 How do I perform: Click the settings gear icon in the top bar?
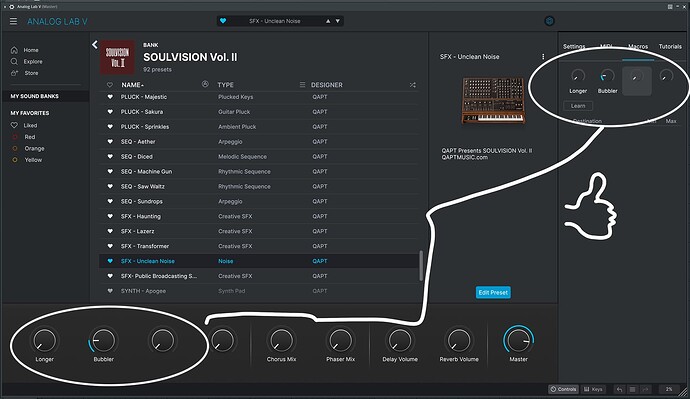[549, 21]
